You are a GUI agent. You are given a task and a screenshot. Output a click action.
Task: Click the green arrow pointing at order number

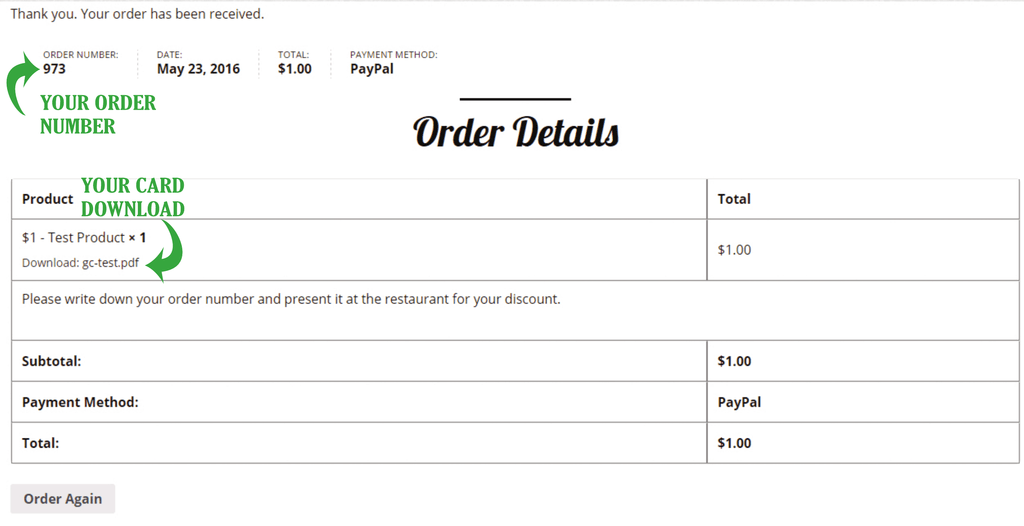coord(22,86)
